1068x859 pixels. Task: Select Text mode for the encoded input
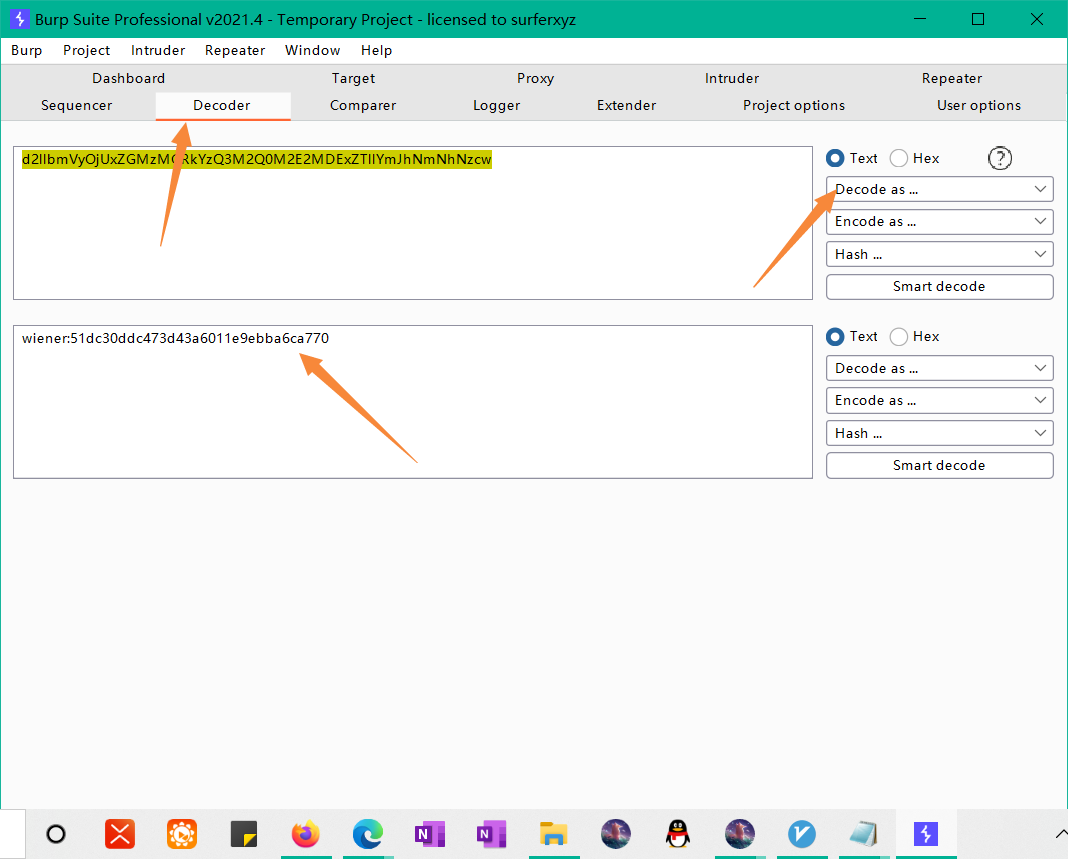click(835, 158)
